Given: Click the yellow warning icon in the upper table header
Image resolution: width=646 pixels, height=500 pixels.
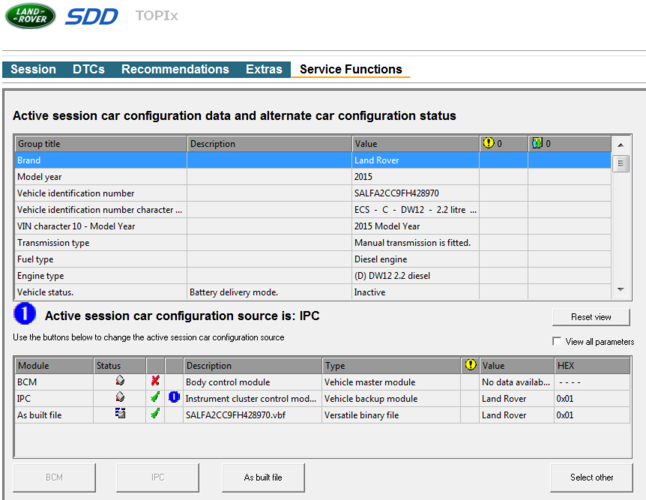Looking at the screenshot, I should pyautogui.click(x=488, y=143).
